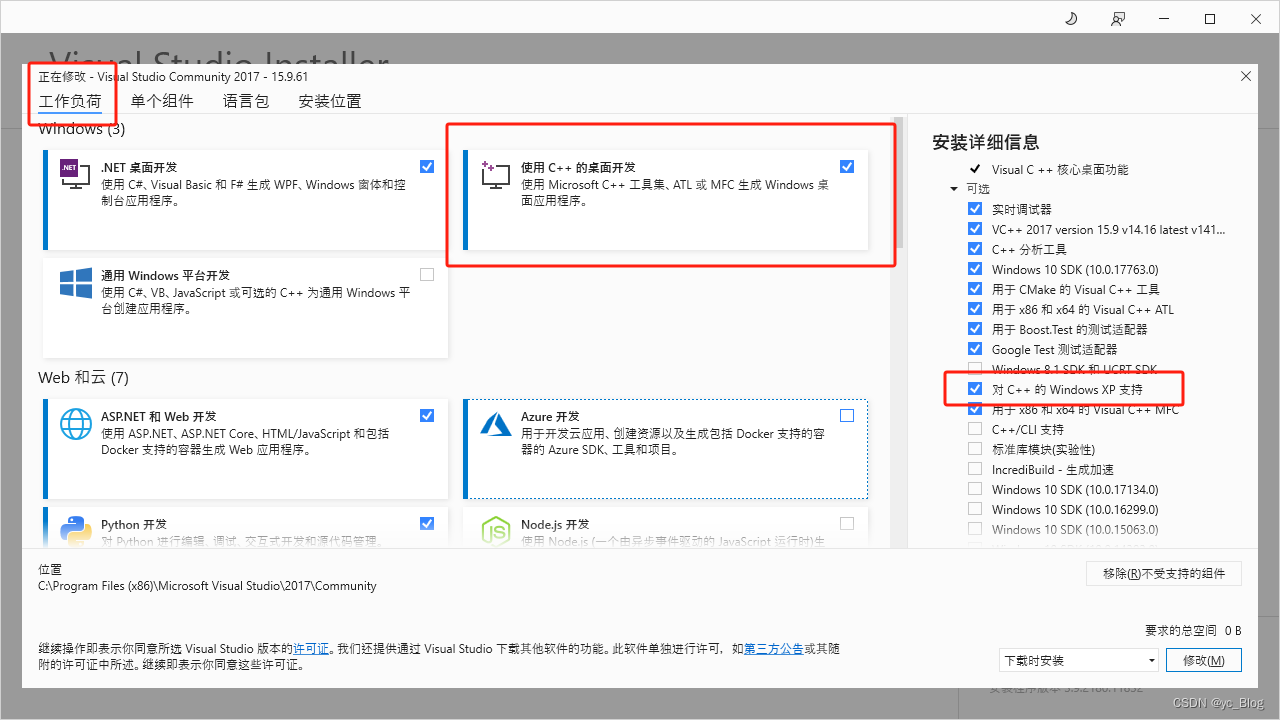1280x720 pixels.
Task: Disable 对 C++ 的 Windows XP 支持
Action: coord(975,388)
